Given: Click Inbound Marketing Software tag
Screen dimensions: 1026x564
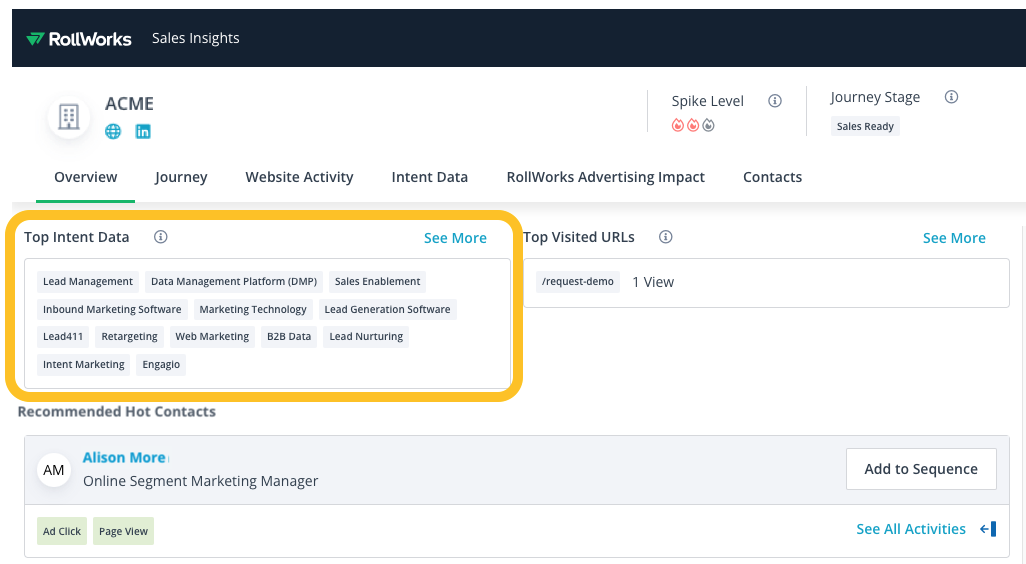Looking at the screenshot, I should (112, 309).
